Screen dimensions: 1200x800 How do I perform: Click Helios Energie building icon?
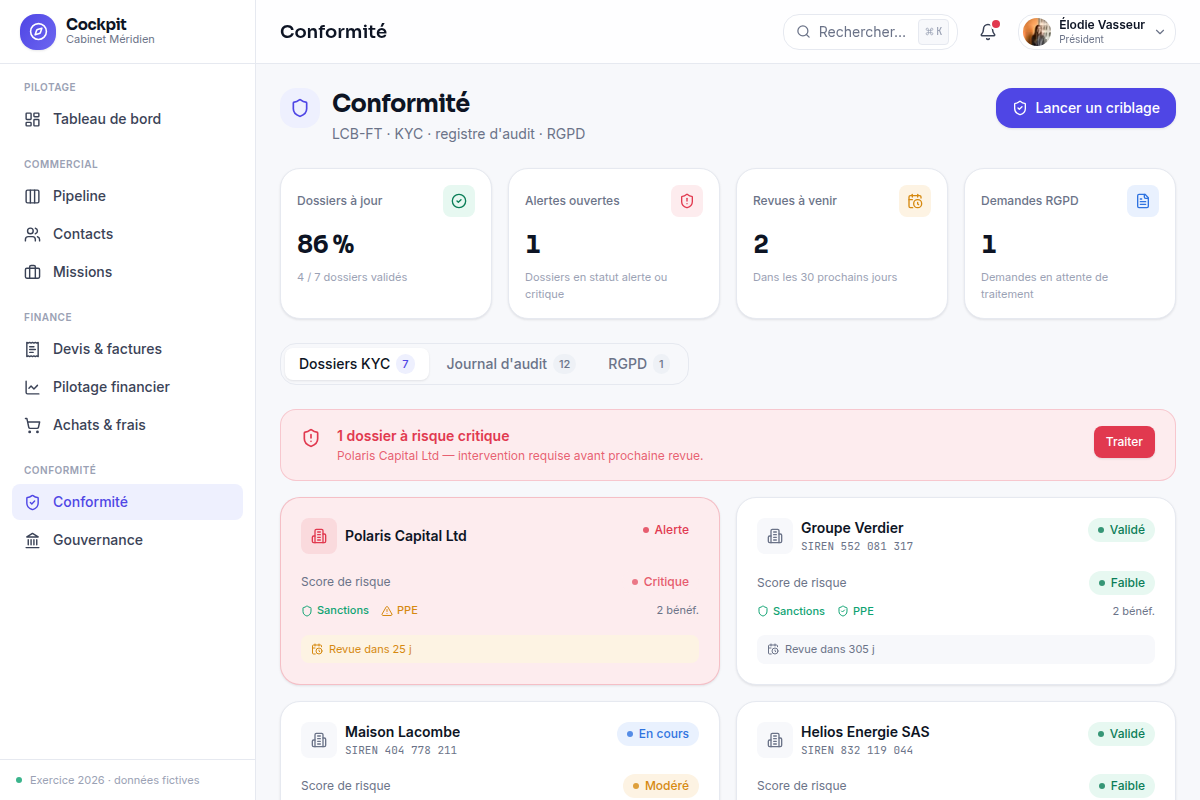[x=775, y=740]
